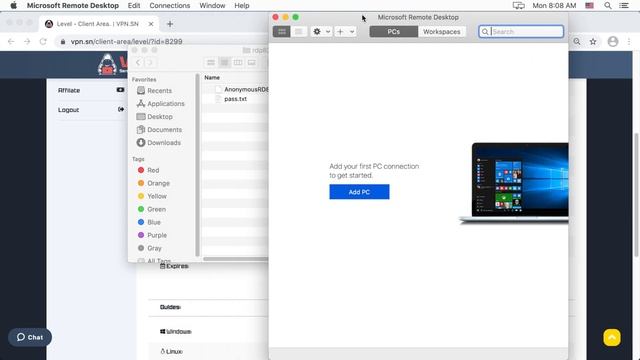The width and height of the screenshot is (640, 360).
Task: Go back in the browser
Action: tap(11, 41)
